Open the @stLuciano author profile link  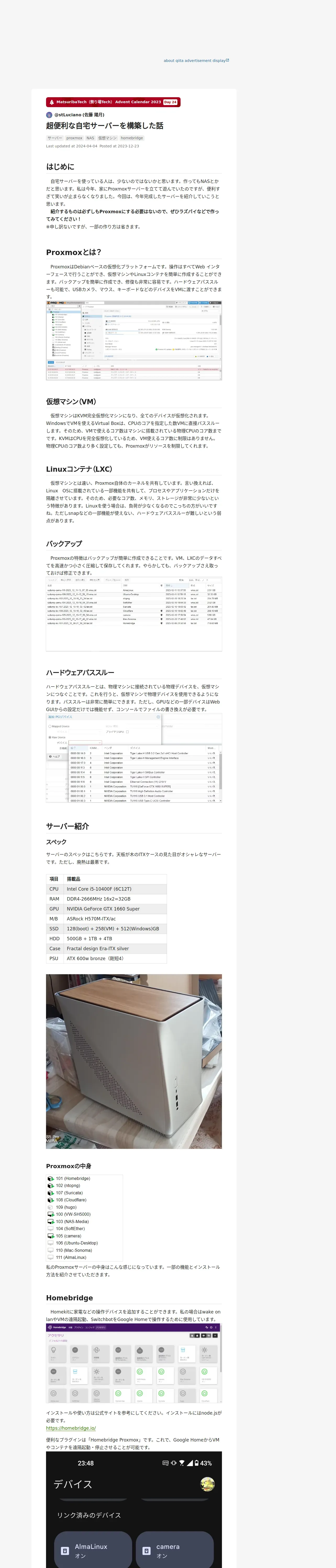(x=79, y=114)
